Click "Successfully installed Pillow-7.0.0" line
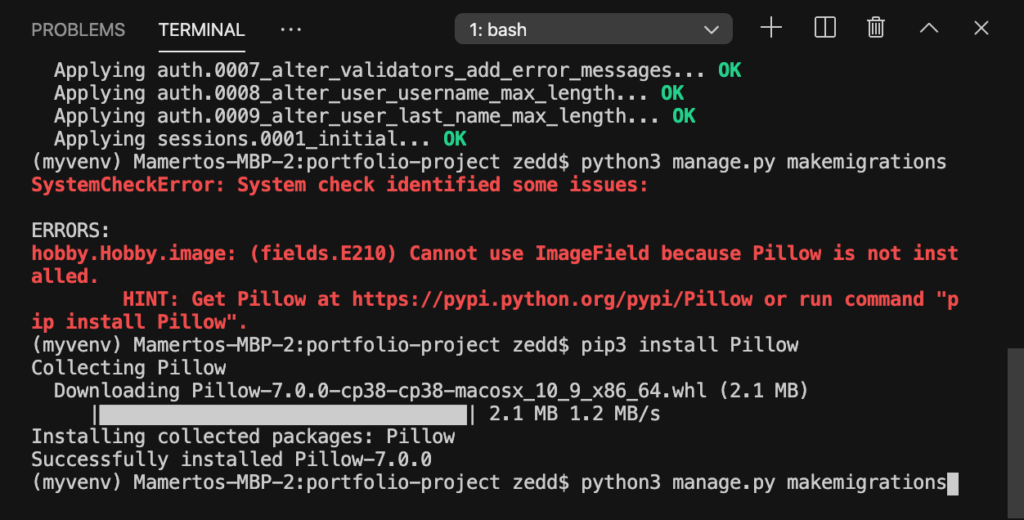 pos(231,459)
